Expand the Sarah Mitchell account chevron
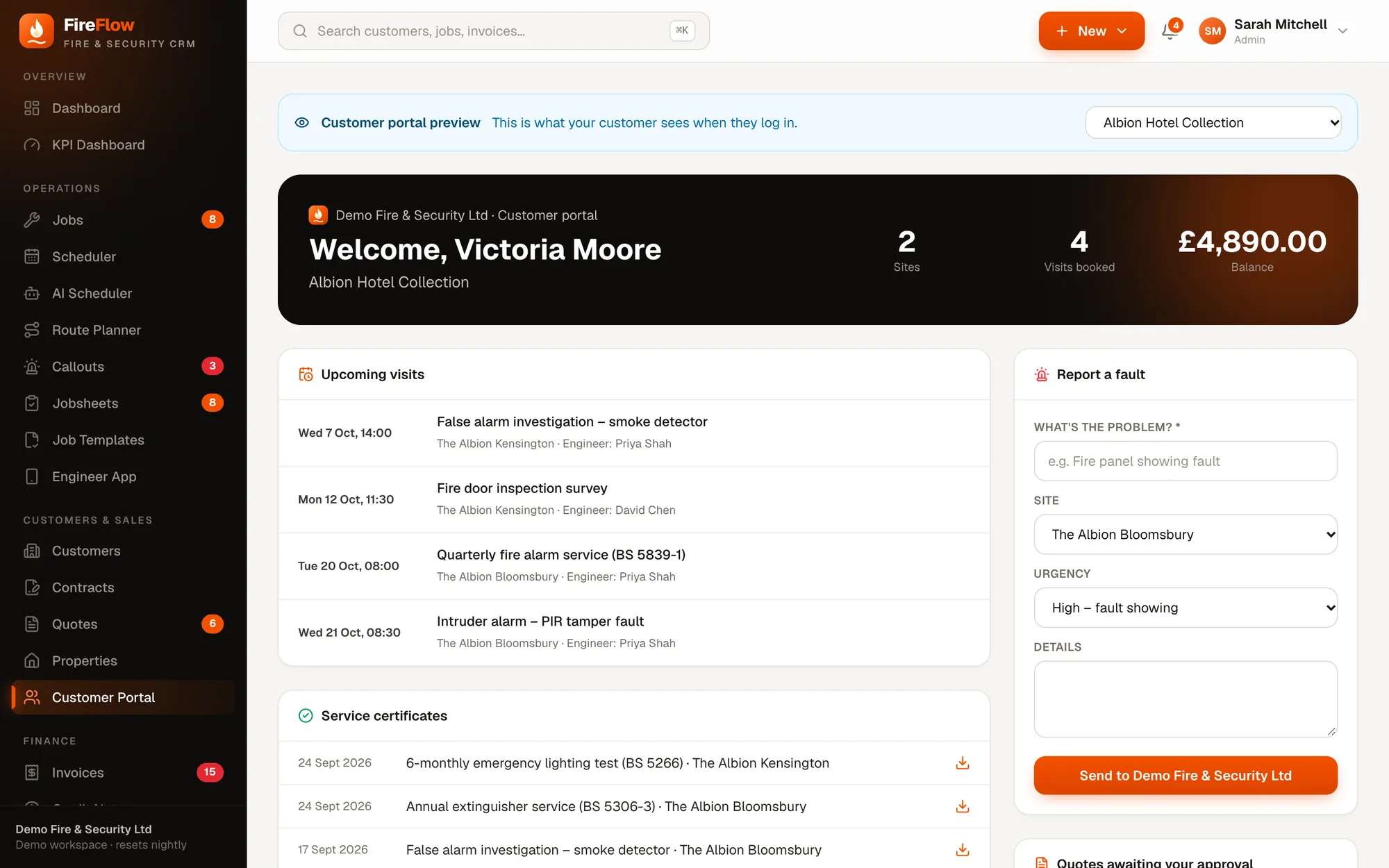 coord(1342,31)
